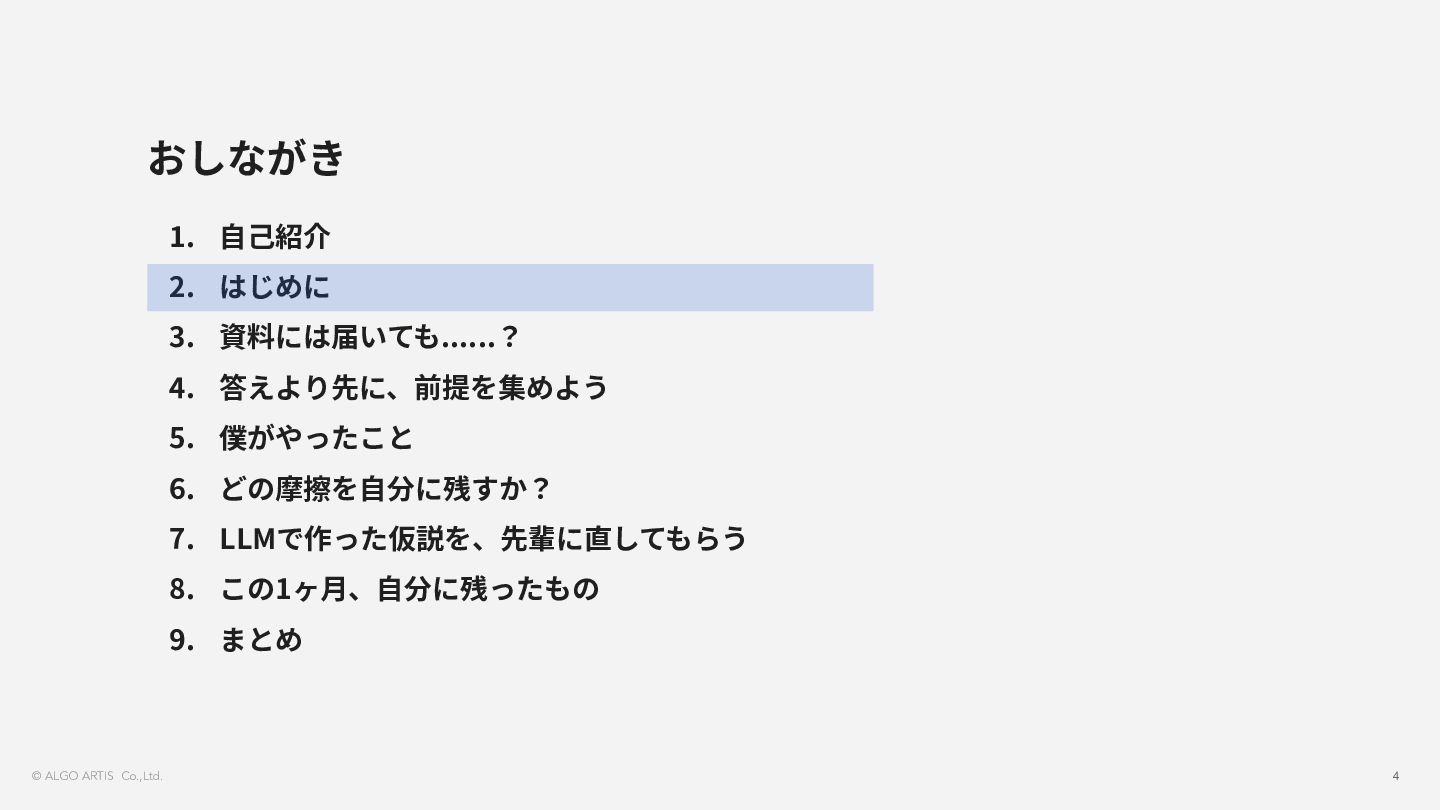Click the slide page number 4
The height and width of the screenshot is (810, 1440).
click(x=1396, y=776)
